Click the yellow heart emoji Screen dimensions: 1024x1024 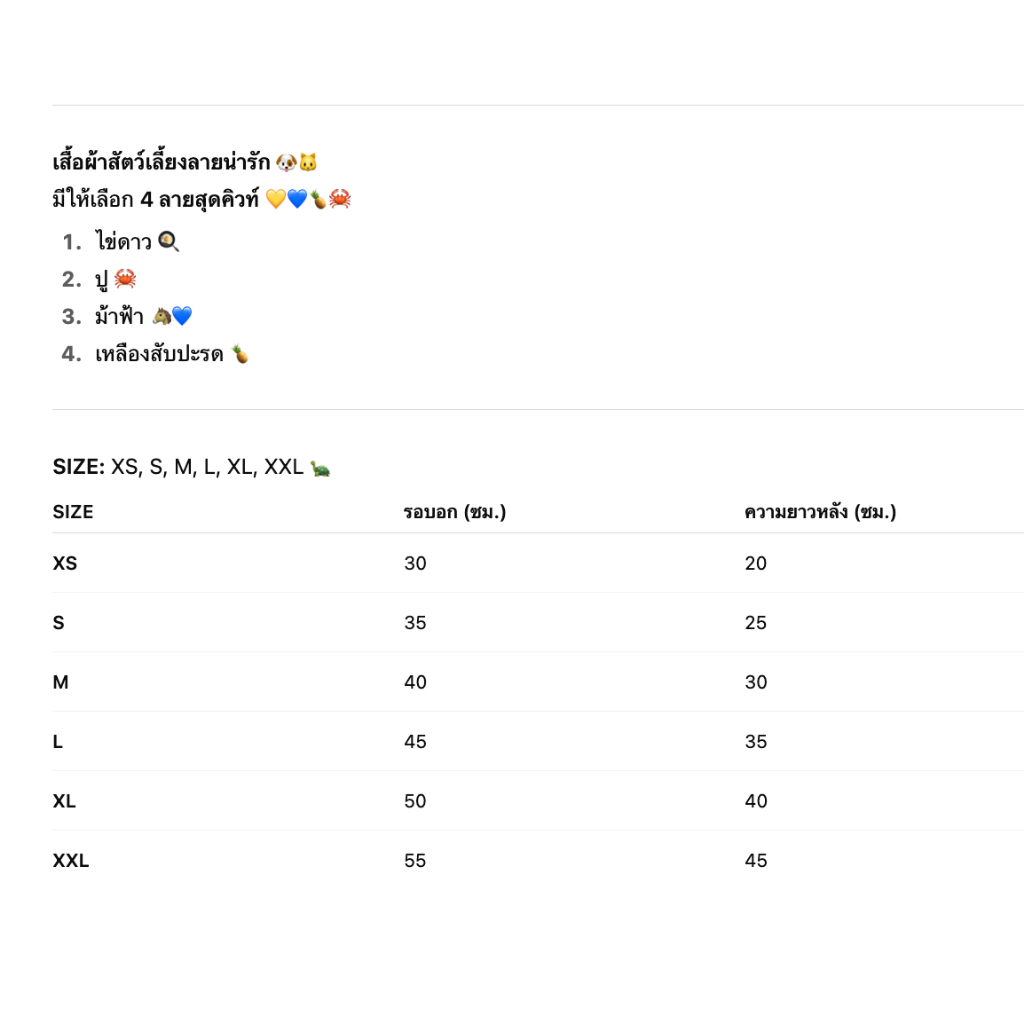click(276, 199)
